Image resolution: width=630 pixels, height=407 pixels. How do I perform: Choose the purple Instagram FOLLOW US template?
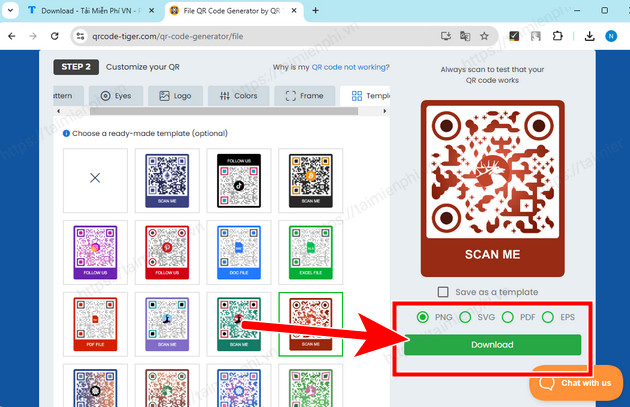click(95, 252)
